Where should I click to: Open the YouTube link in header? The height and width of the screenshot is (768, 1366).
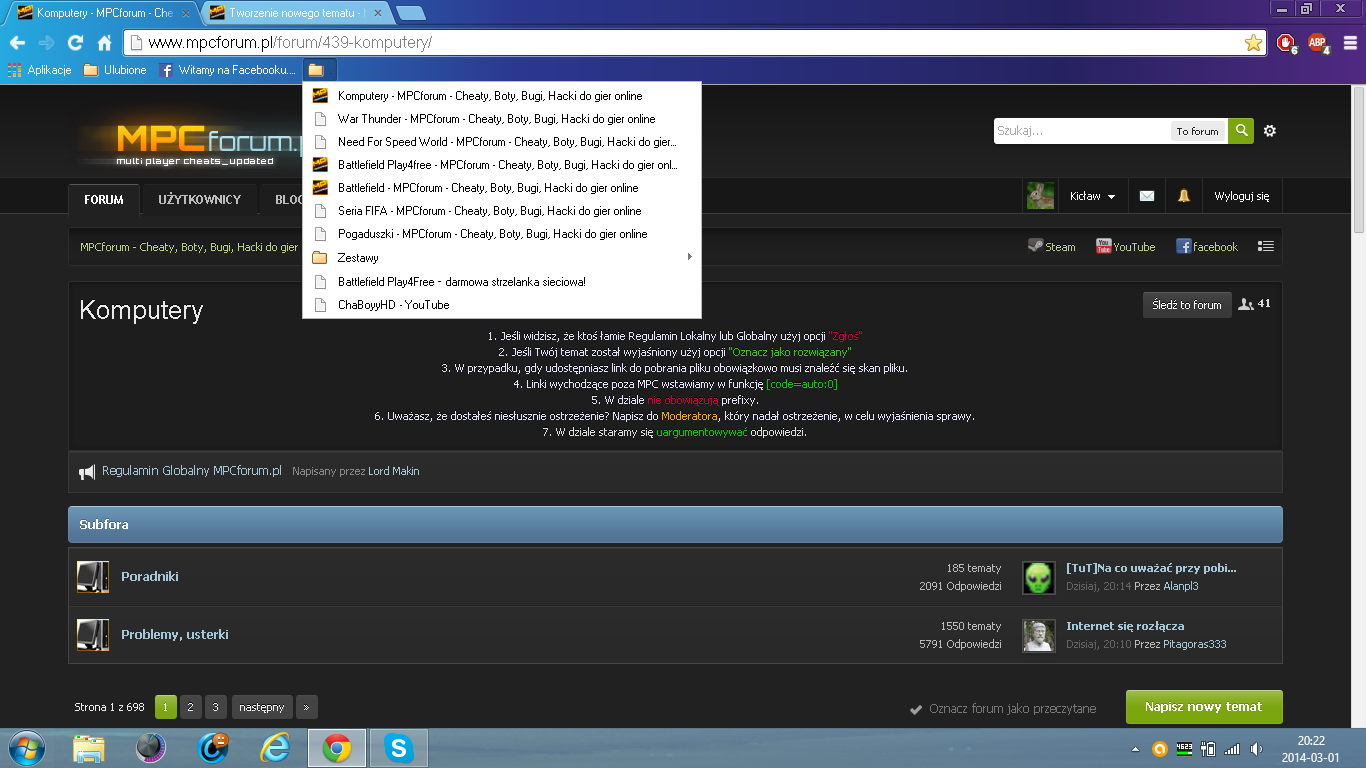tap(1125, 246)
